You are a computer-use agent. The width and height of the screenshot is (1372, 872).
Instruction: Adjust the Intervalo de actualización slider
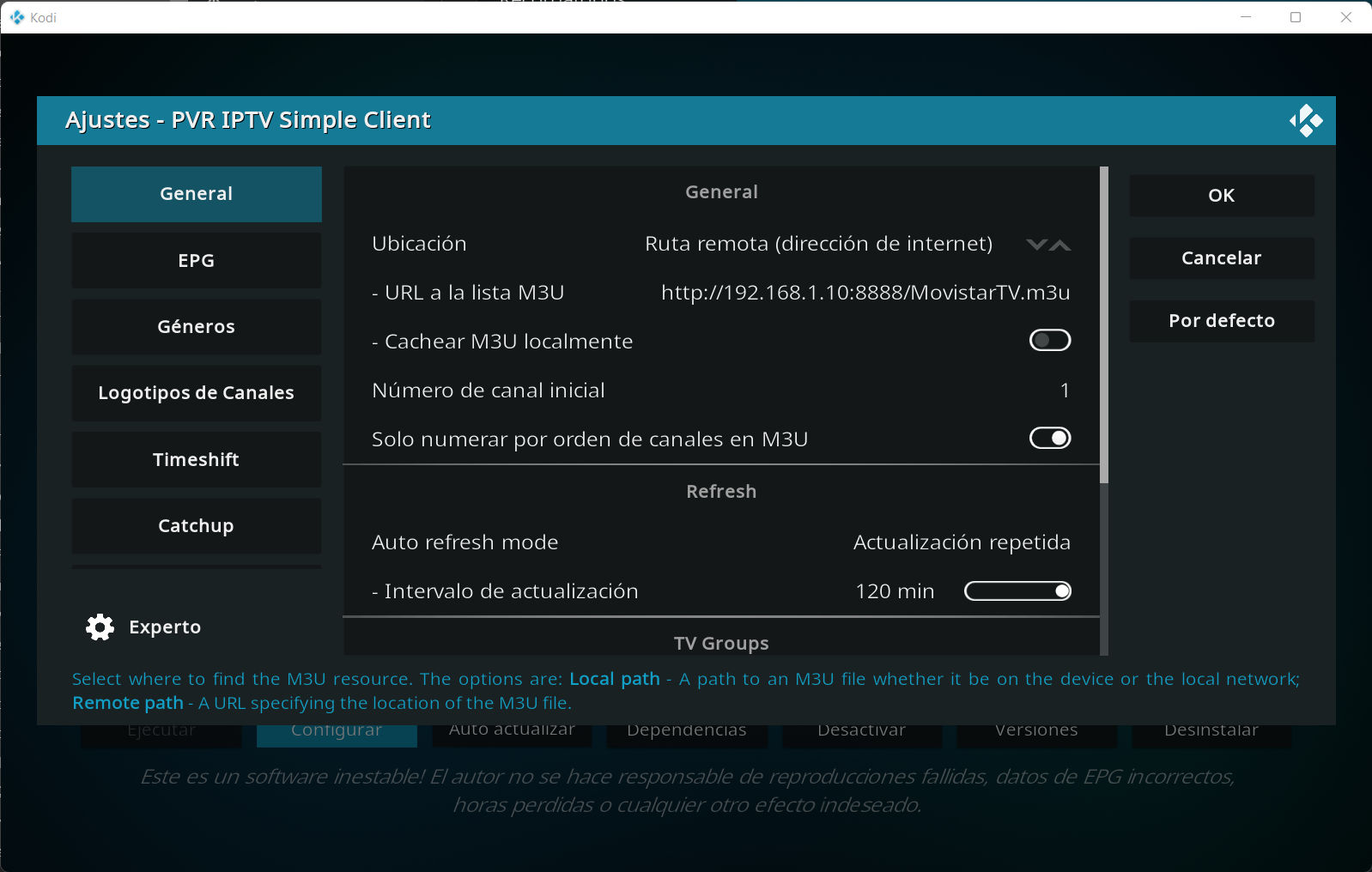point(1017,591)
